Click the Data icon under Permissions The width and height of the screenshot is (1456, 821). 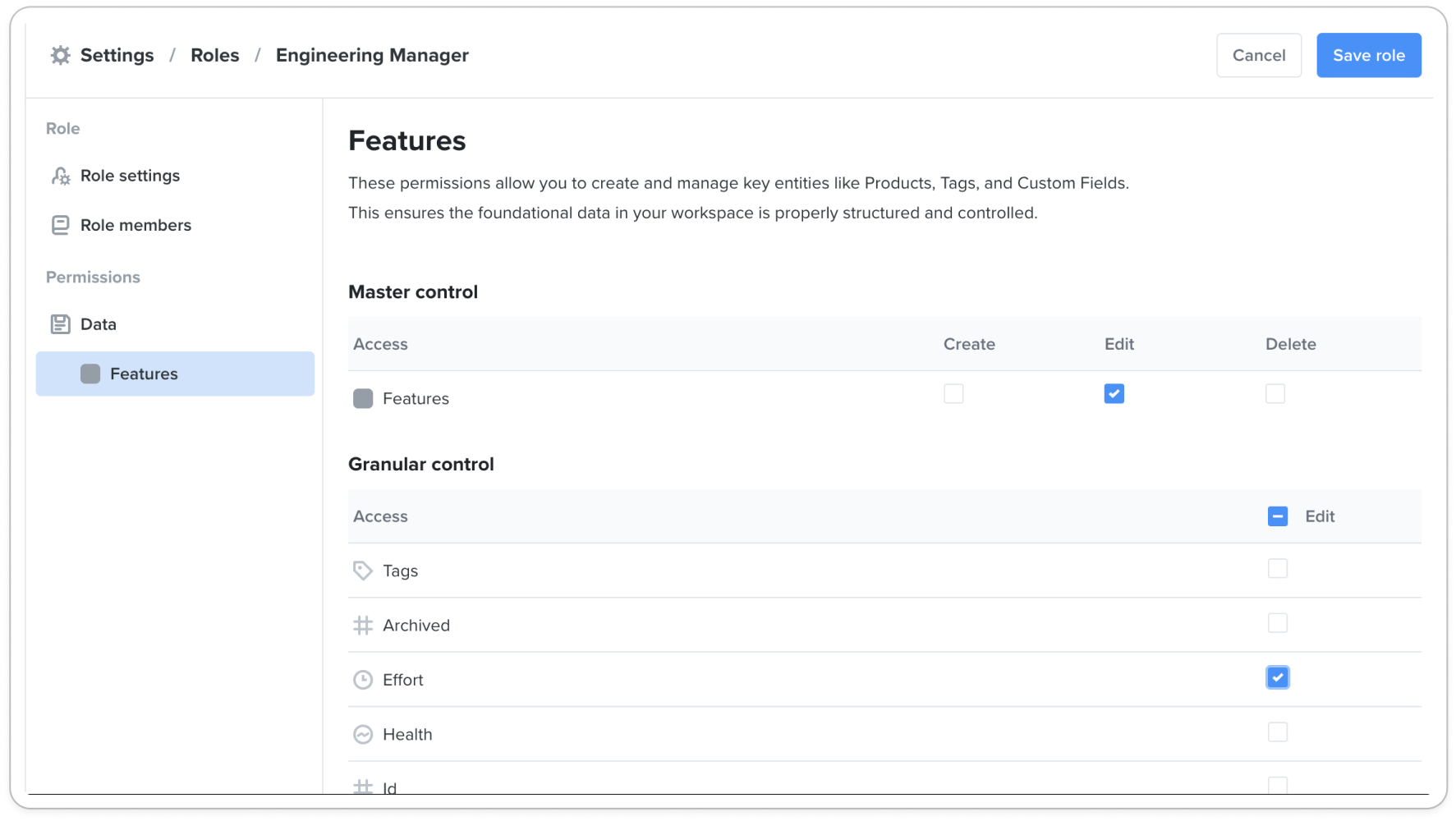(61, 324)
